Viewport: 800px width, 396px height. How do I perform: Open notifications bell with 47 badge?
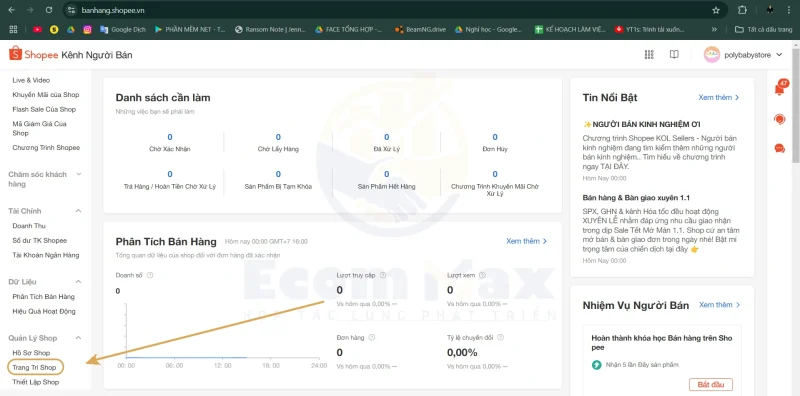780,89
